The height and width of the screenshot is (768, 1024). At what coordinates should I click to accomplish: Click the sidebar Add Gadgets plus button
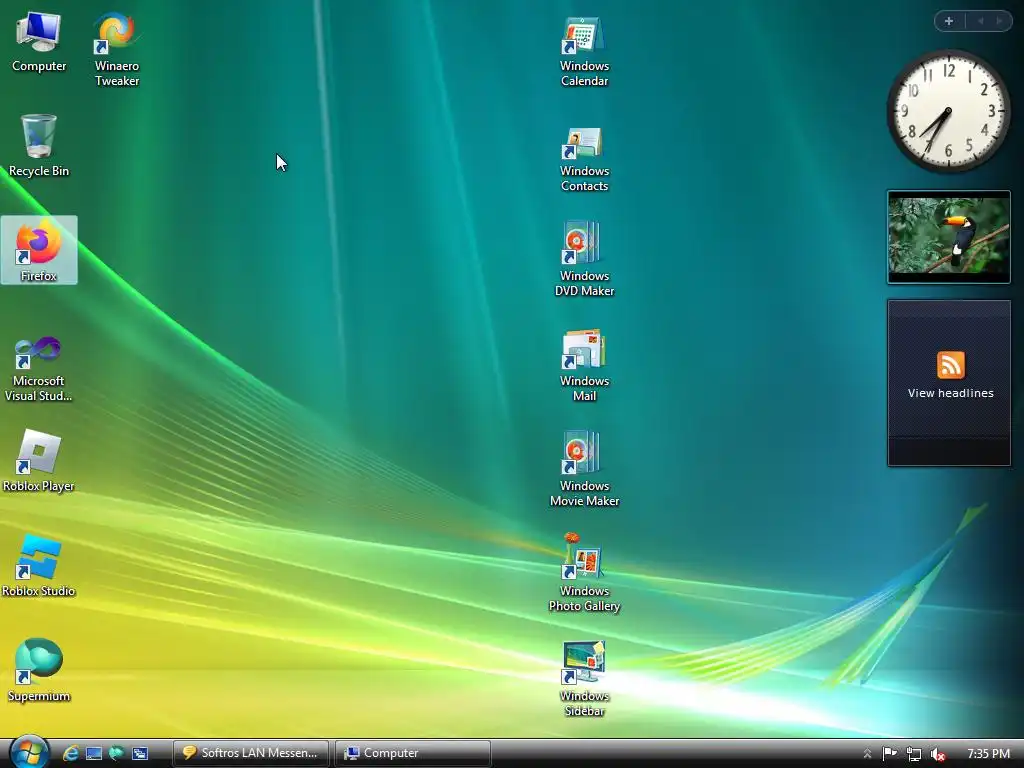pyautogui.click(x=950, y=21)
